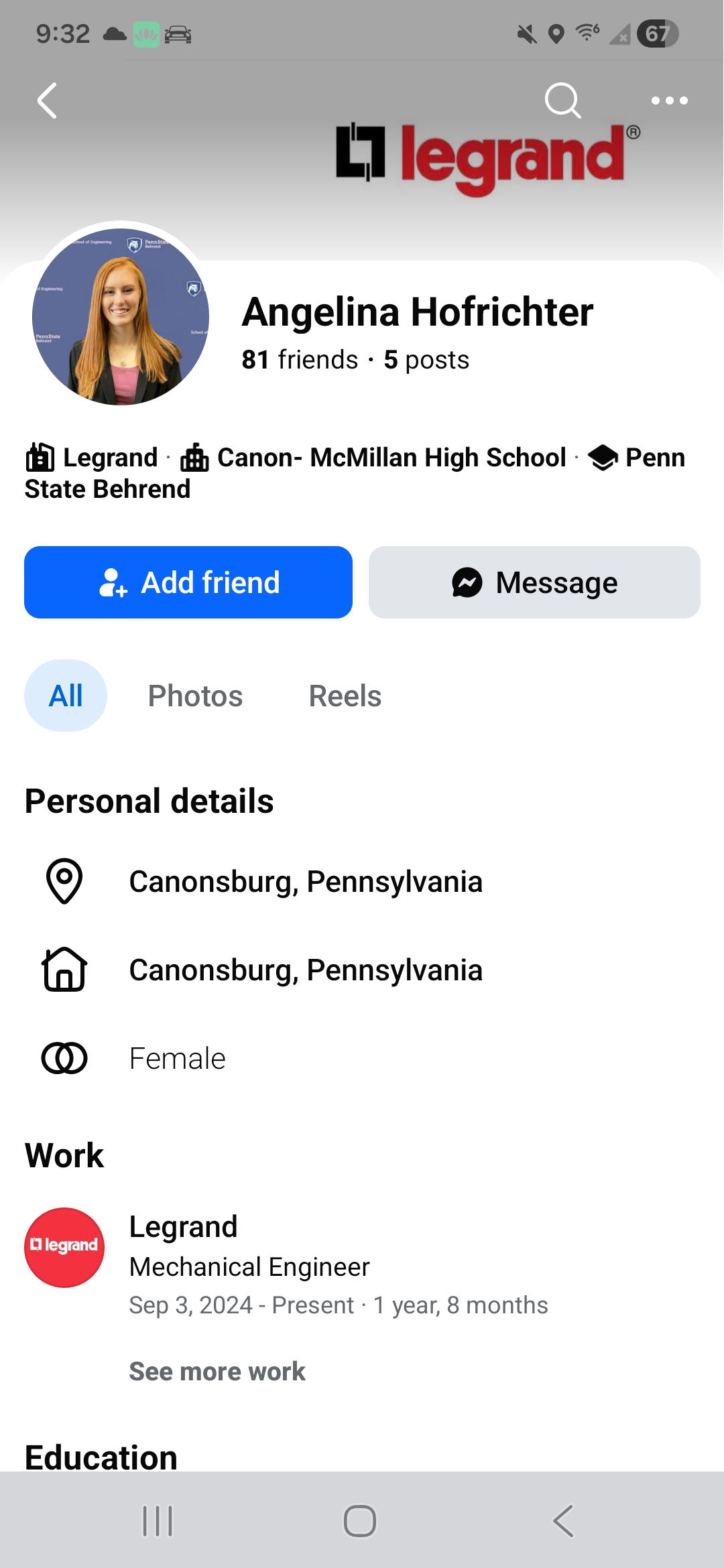Switch to the Photos tab
The height and width of the screenshot is (1568, 724).
[x=195, y=696]
